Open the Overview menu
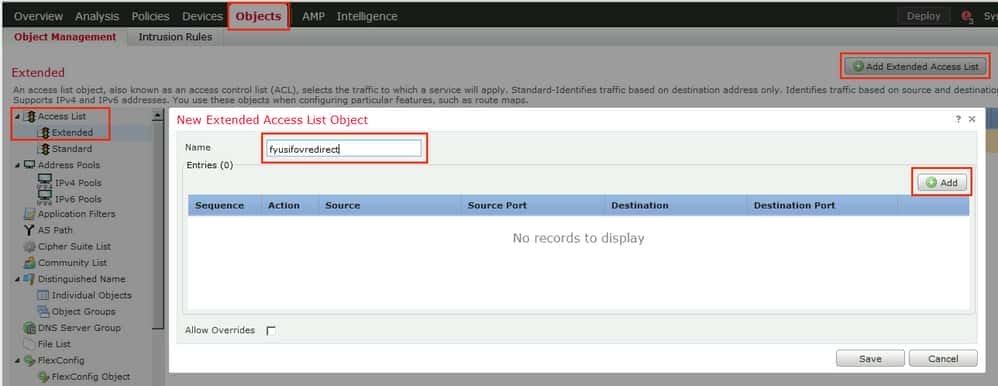Image resolution: width=998 pixels, height=386 pixels. coord(38,17)
